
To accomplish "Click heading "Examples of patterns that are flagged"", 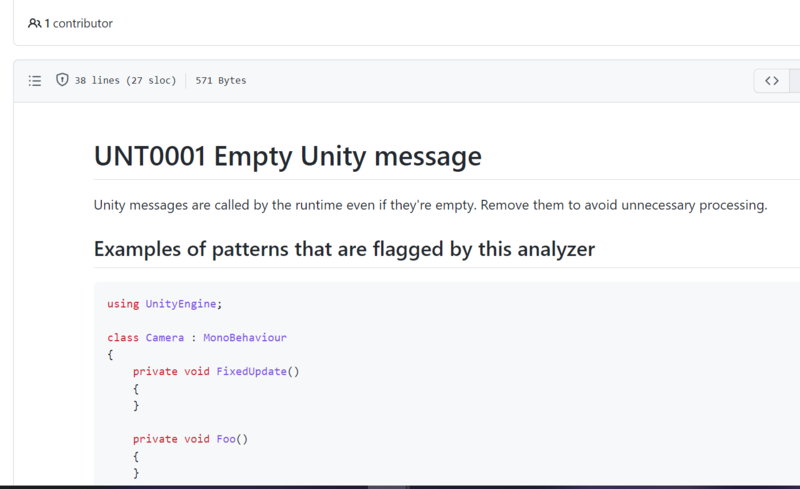I will pos(344,250).
